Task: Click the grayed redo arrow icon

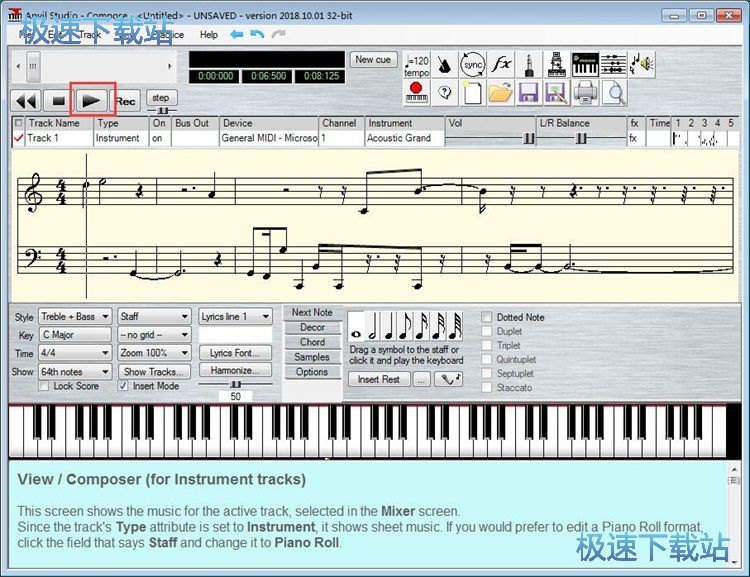Action: 278,34
